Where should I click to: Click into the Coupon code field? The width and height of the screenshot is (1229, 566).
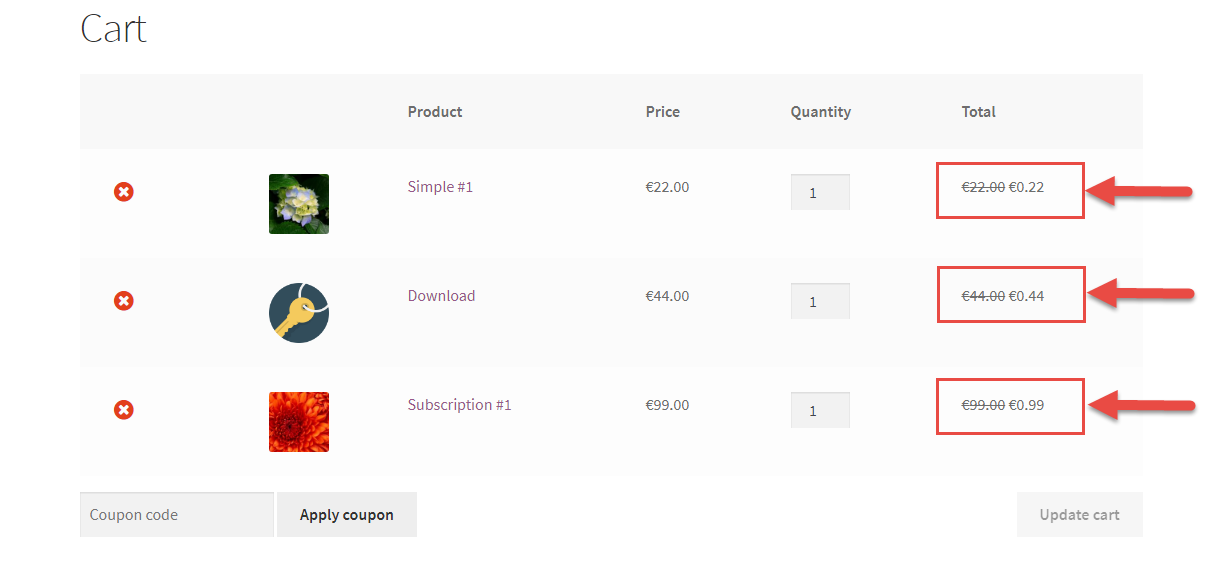(x=177, y=515)
